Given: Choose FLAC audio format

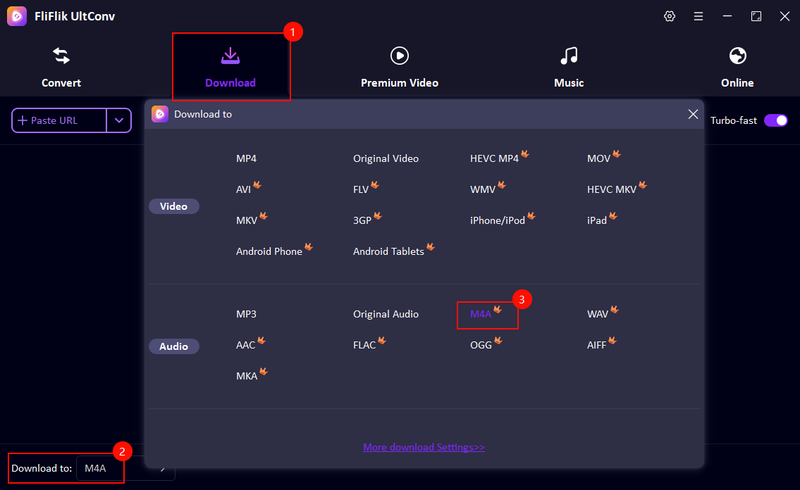Looking at the screenshot, I should click(364, 346).
